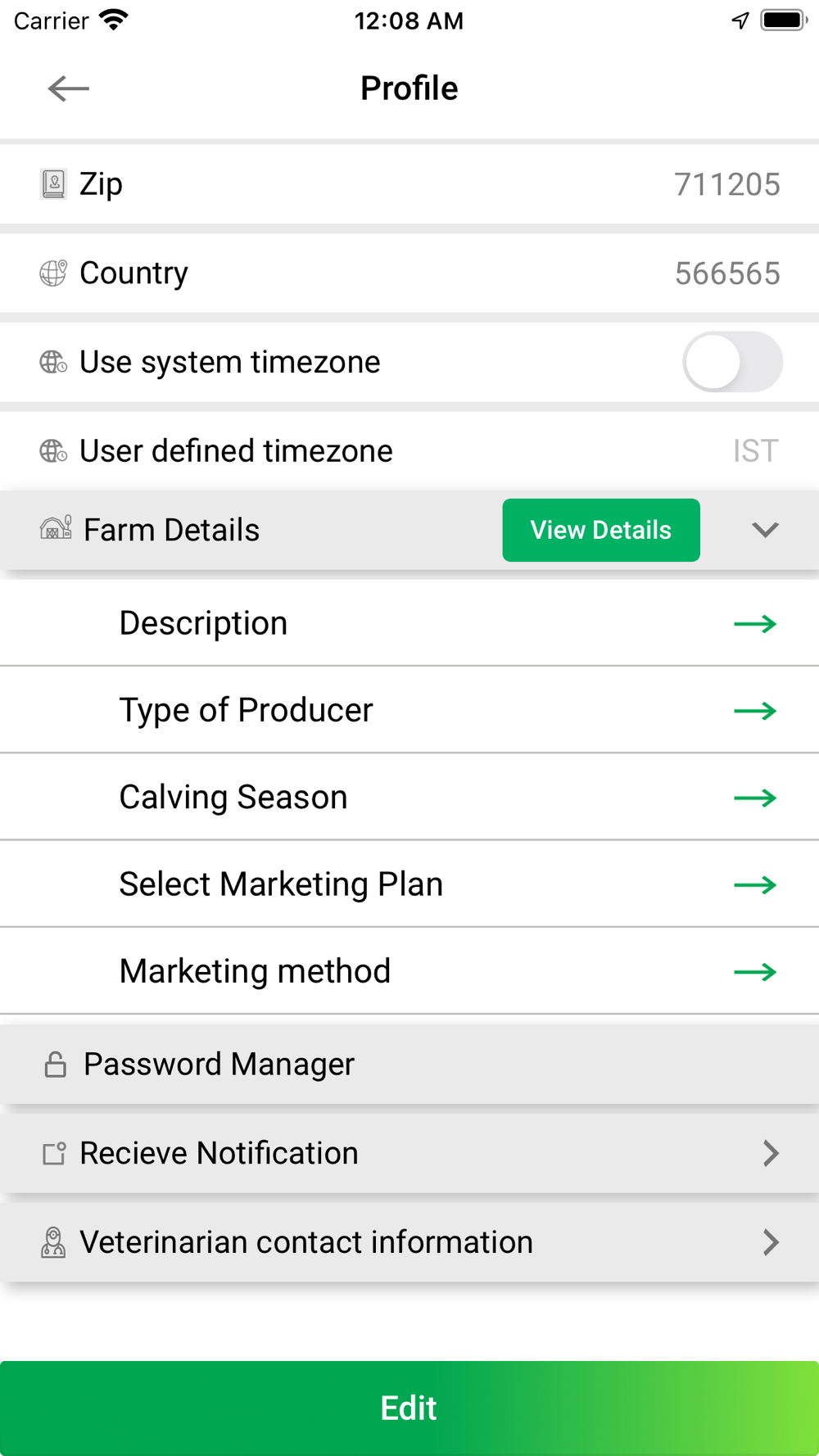Image resolution: width=819 pixels, height=1456 pixels.
Task: Tap the IST timezone value
Action: (755, 450)
